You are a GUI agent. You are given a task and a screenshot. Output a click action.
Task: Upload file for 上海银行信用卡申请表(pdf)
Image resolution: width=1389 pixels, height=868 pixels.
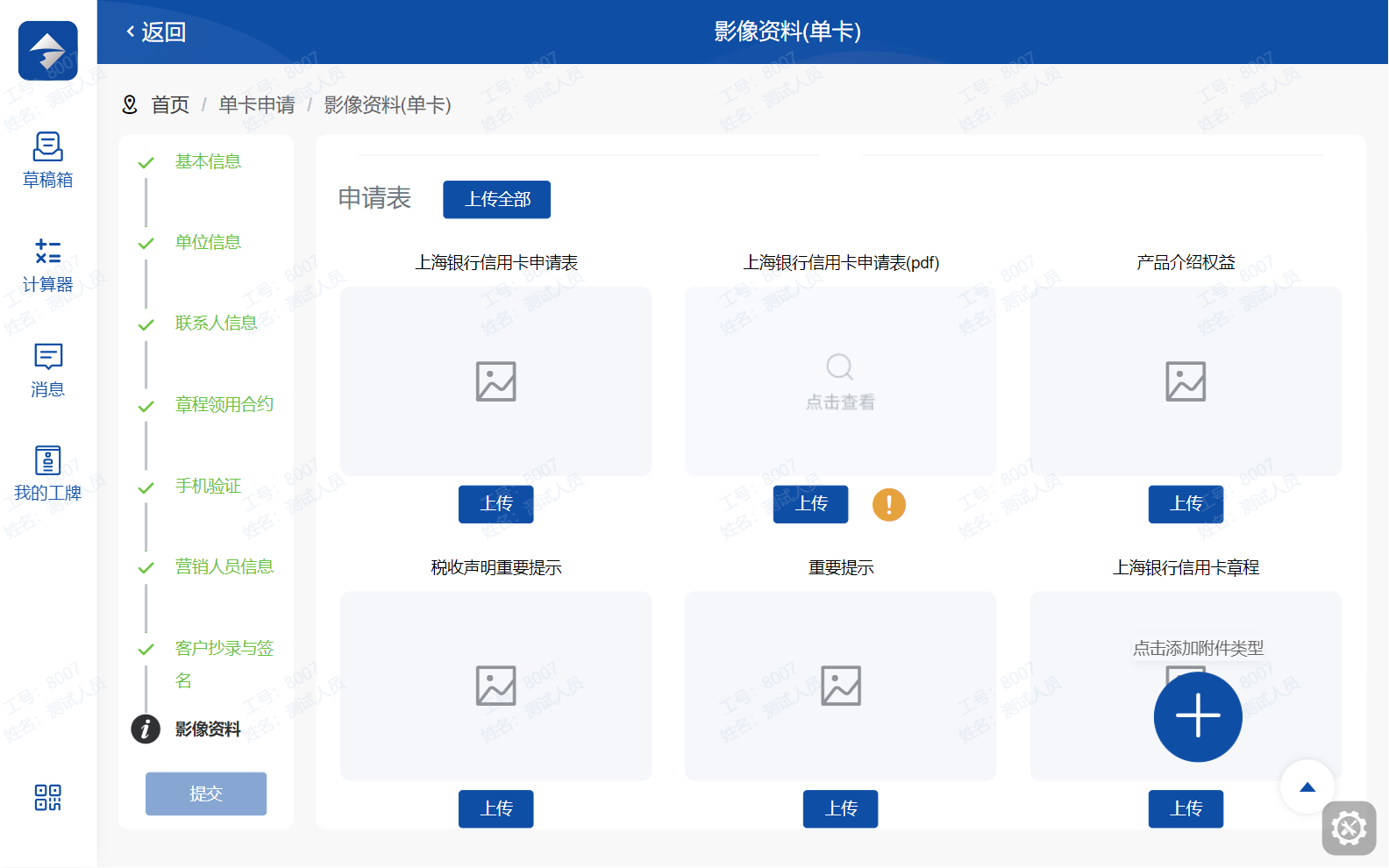click(x=811, y=504)
